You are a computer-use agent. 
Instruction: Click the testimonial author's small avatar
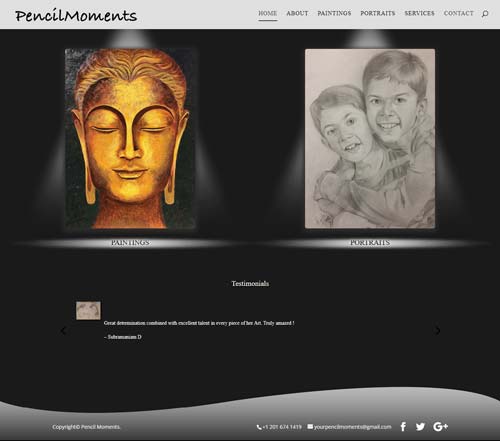[x=88, y=311]
